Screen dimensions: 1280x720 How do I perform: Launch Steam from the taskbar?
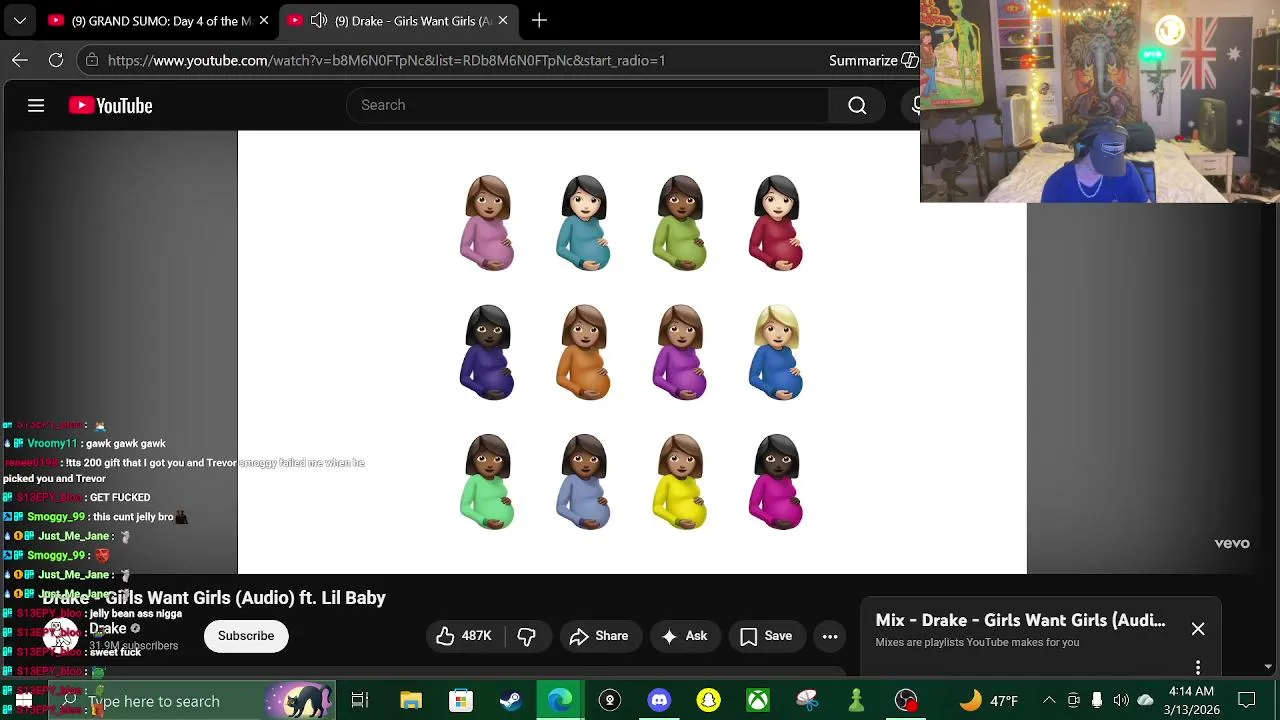[510, 701]
